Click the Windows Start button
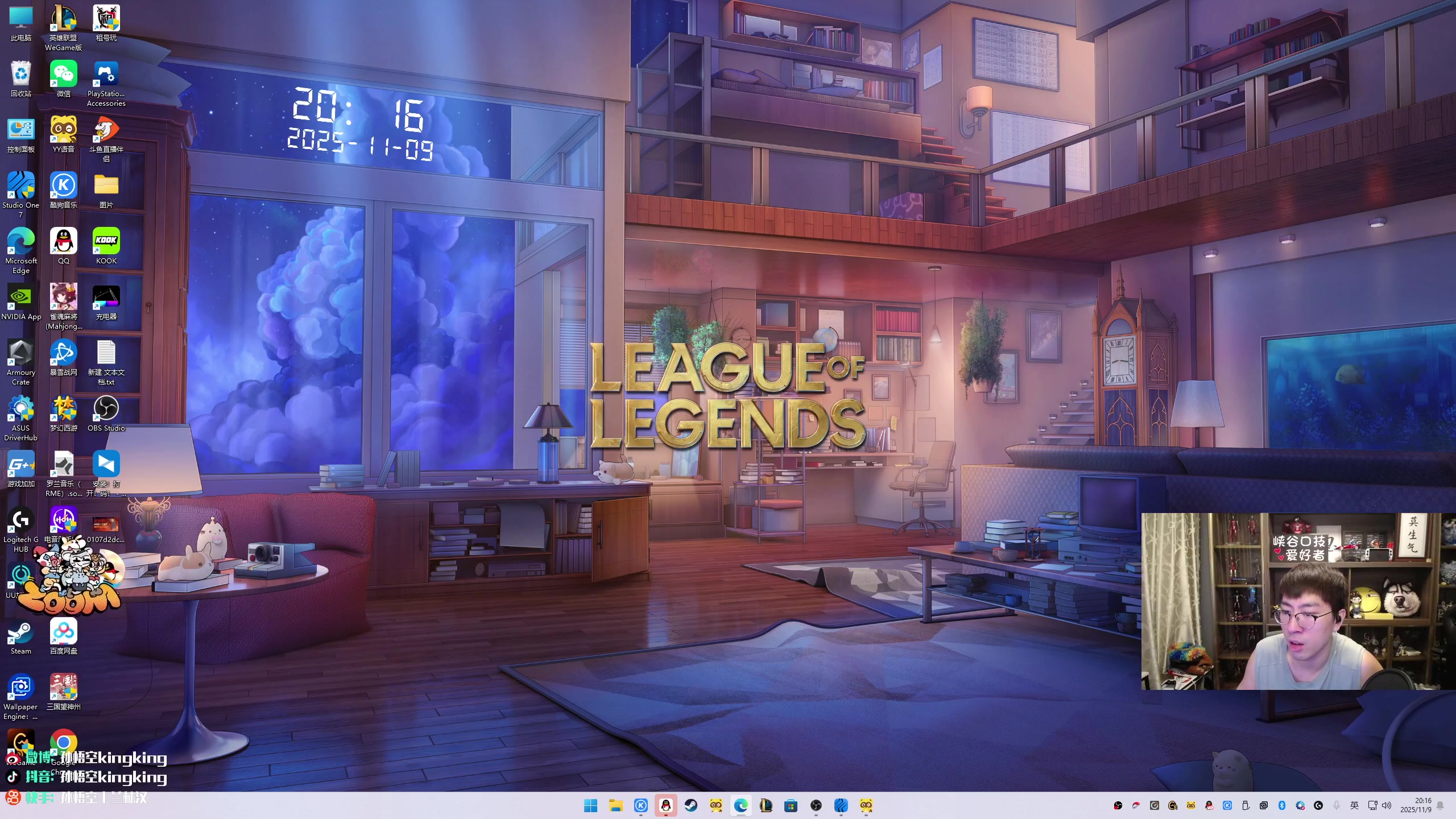Viewport: 1456px width, 819px height. pos(590,805)
